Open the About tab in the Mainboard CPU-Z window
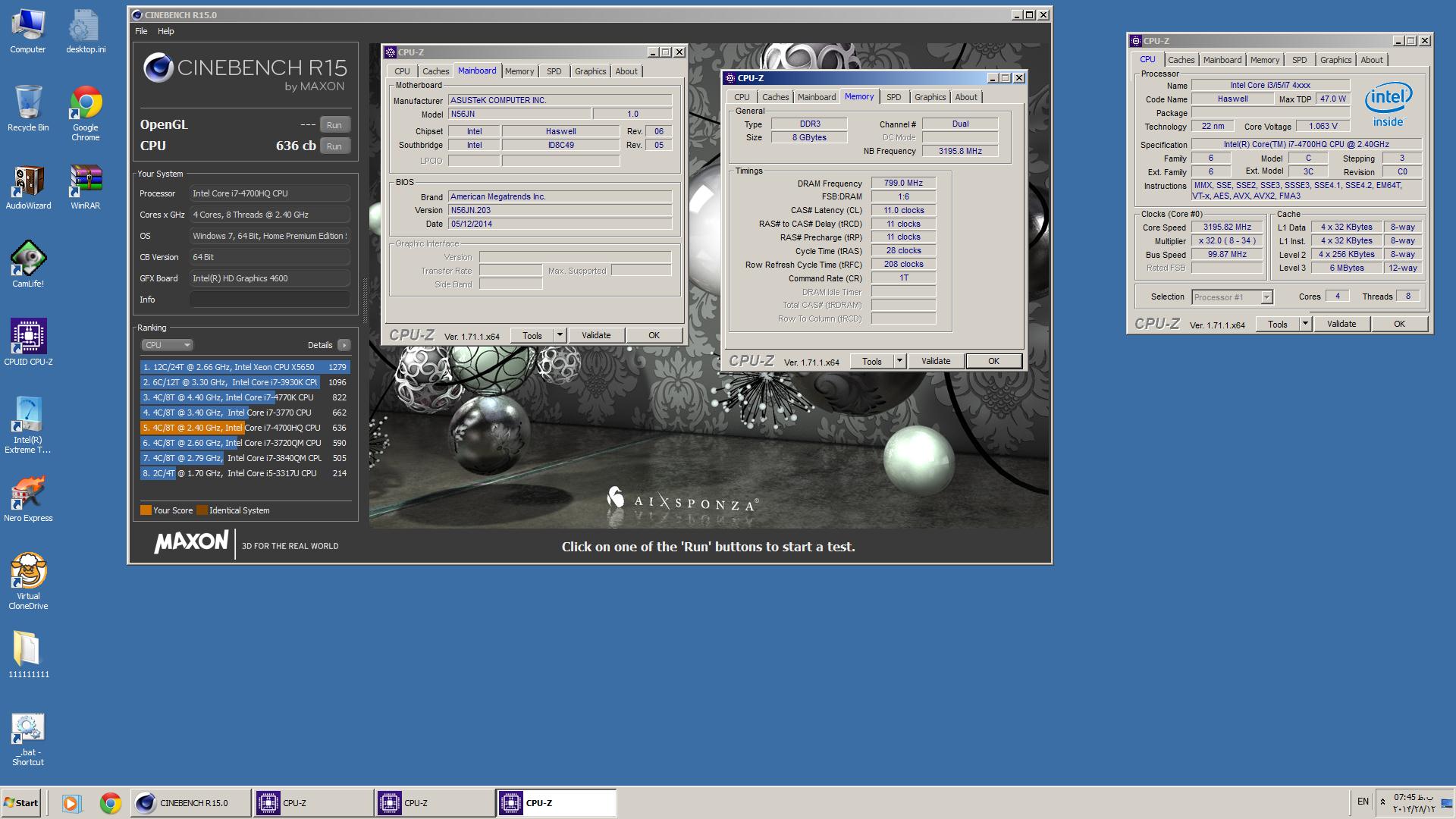The width and height of the screenshot is (1456, 819). pyautogui.click(x=626, y=71)
